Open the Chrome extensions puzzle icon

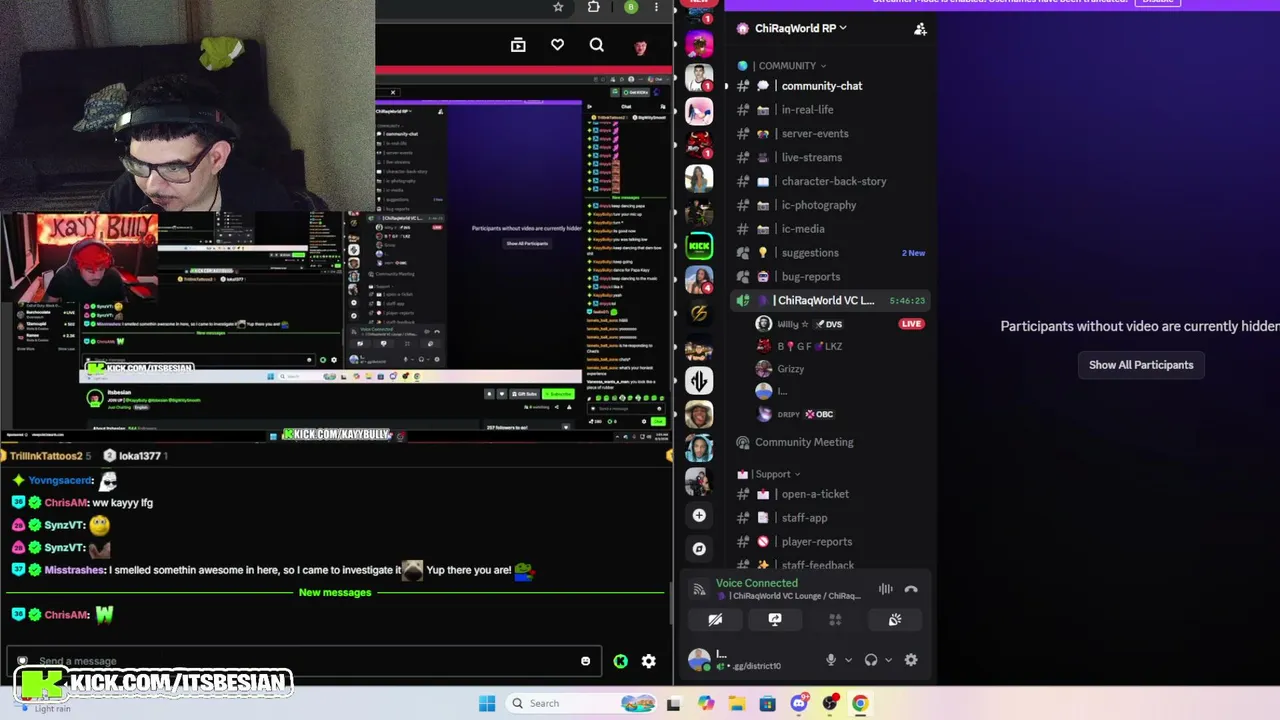(594, 7)
